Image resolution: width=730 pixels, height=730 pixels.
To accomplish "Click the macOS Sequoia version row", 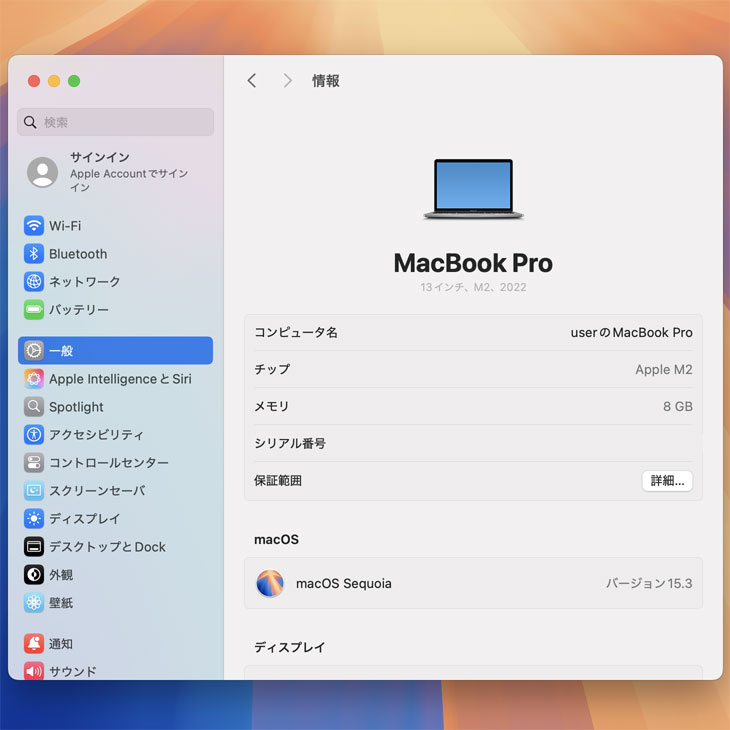I will pos(473,583).
